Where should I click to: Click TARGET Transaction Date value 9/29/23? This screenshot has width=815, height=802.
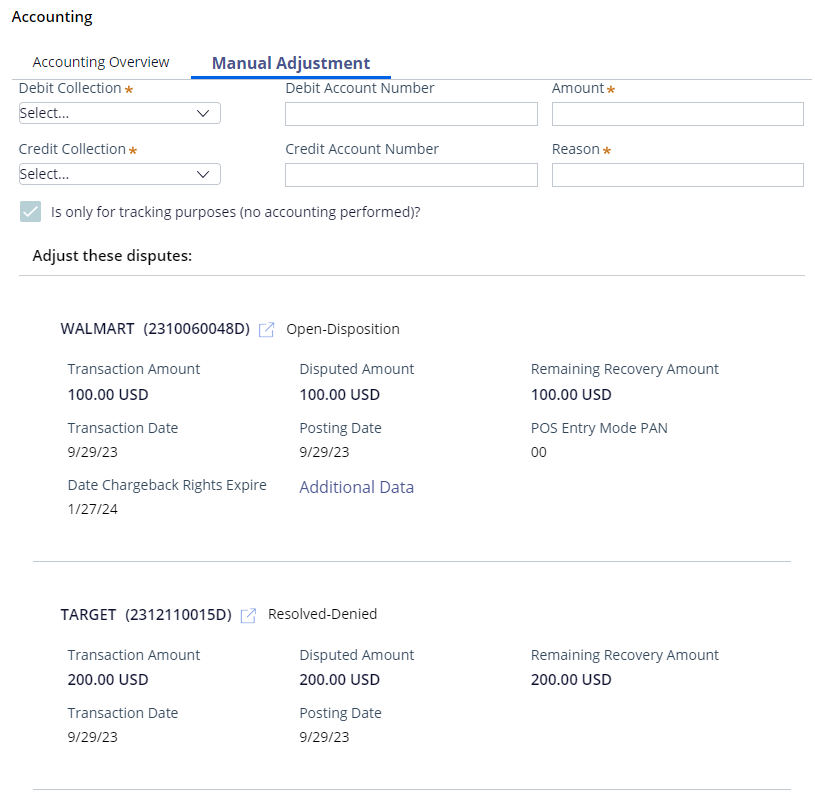(x=93, y=737)
